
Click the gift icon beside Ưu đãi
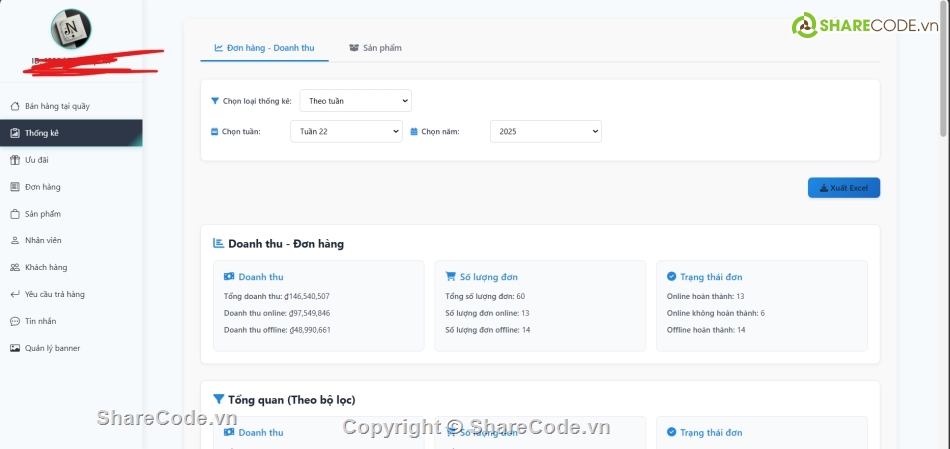click(15, 160)
